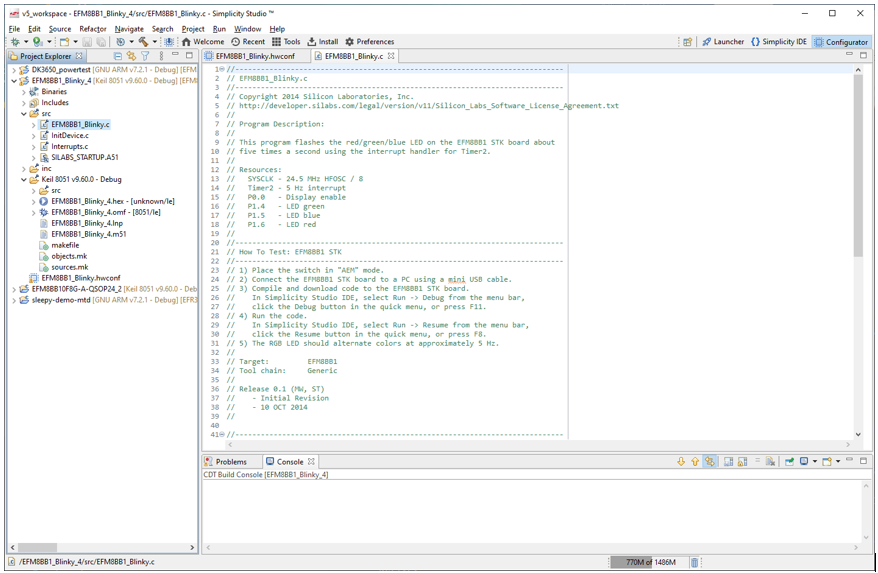Click the Flash Programmer icon in toolbar

[169, 42]
